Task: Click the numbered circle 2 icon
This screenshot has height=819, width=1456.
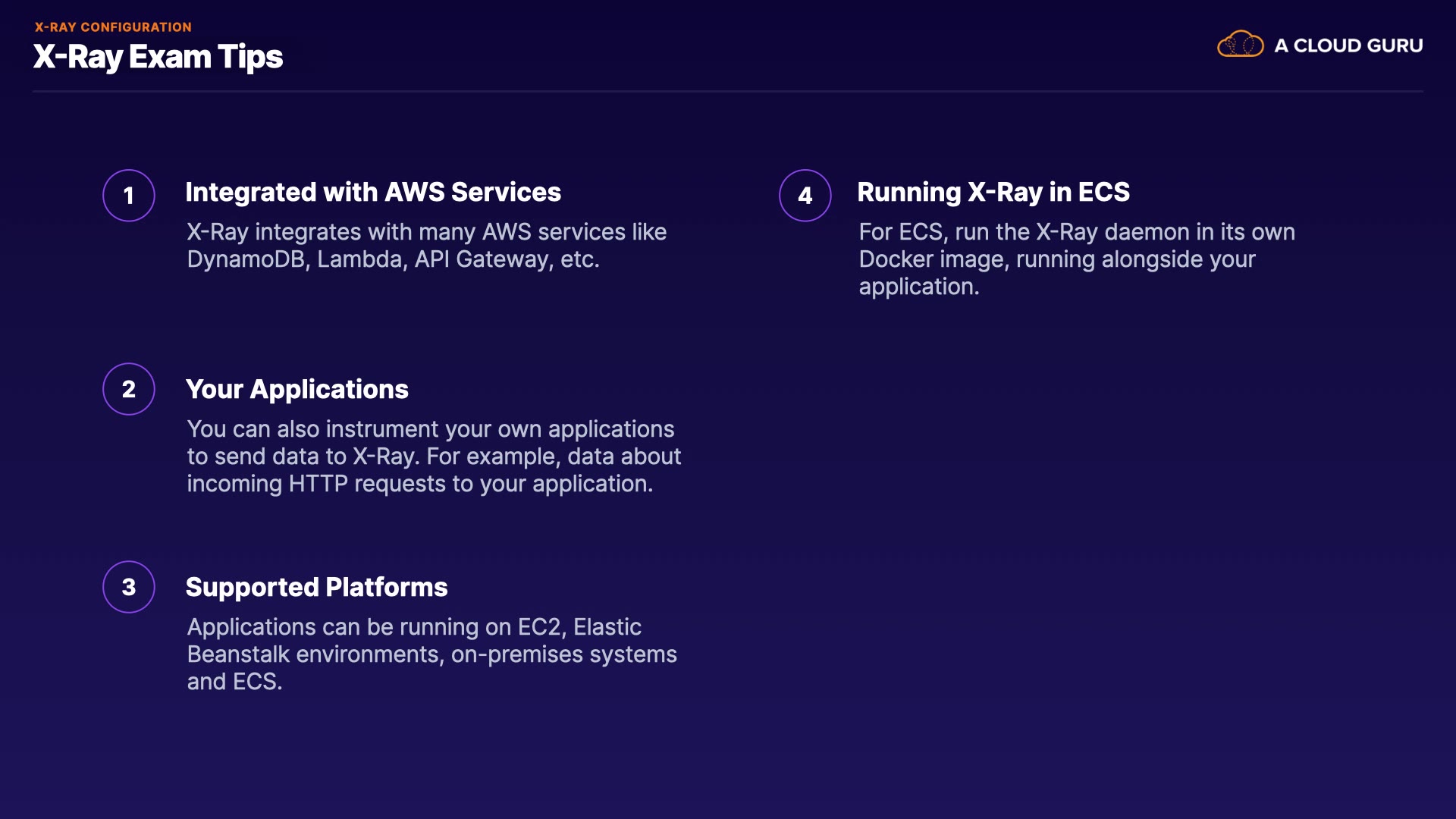Action: pos(129,389)
